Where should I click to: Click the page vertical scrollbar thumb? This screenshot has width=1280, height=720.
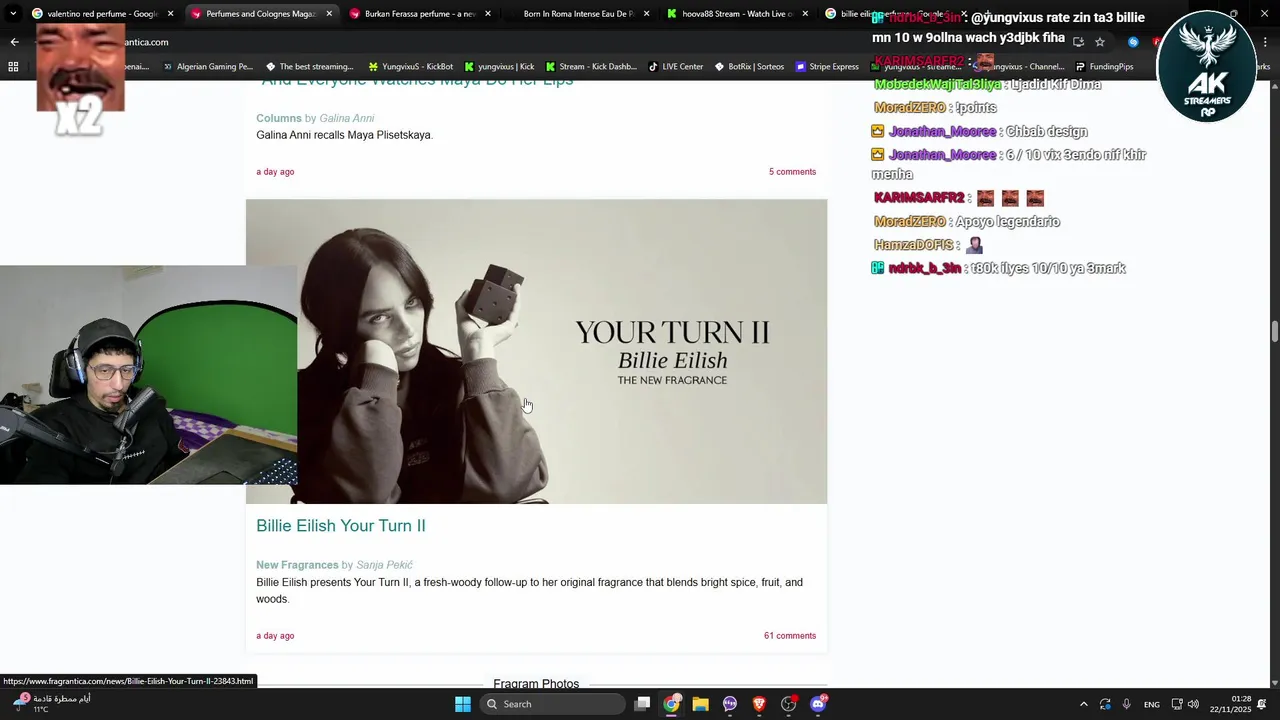(x=1275, y=332)
